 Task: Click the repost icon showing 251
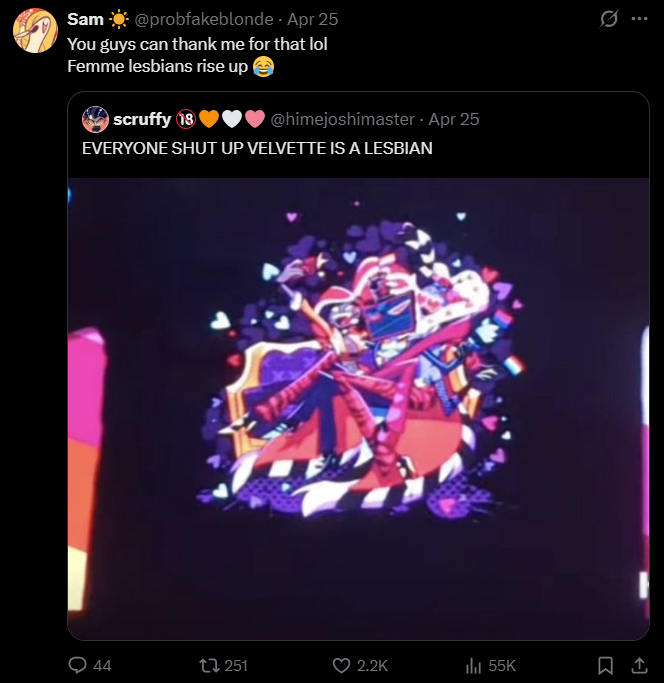tap(207, 665)
